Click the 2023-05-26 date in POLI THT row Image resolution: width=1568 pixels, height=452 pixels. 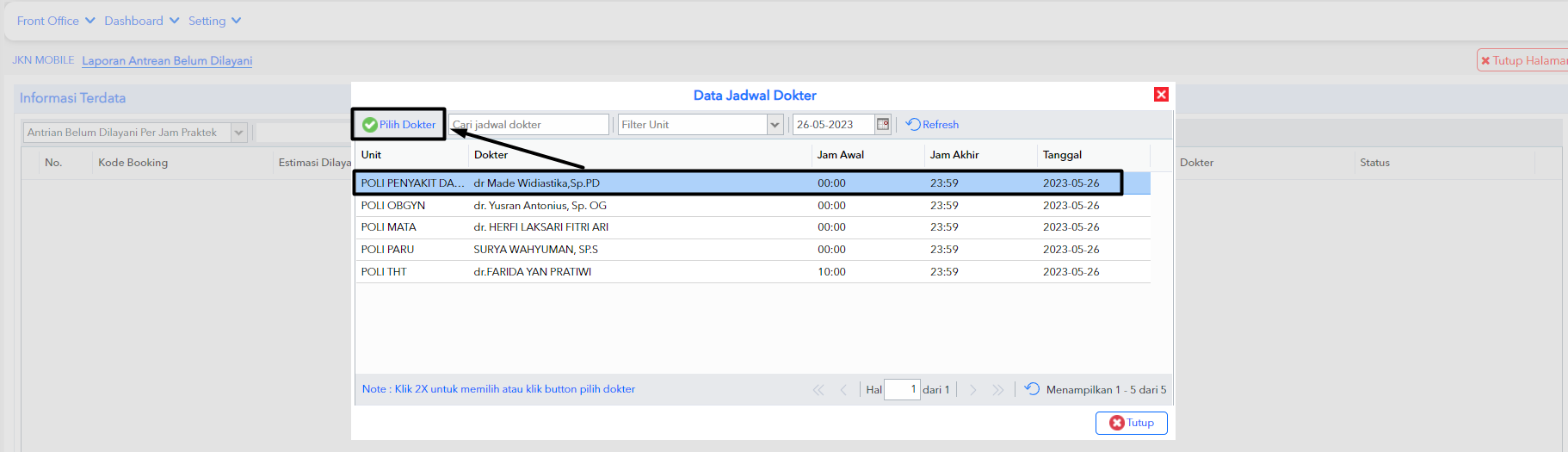coord(1071,272)
